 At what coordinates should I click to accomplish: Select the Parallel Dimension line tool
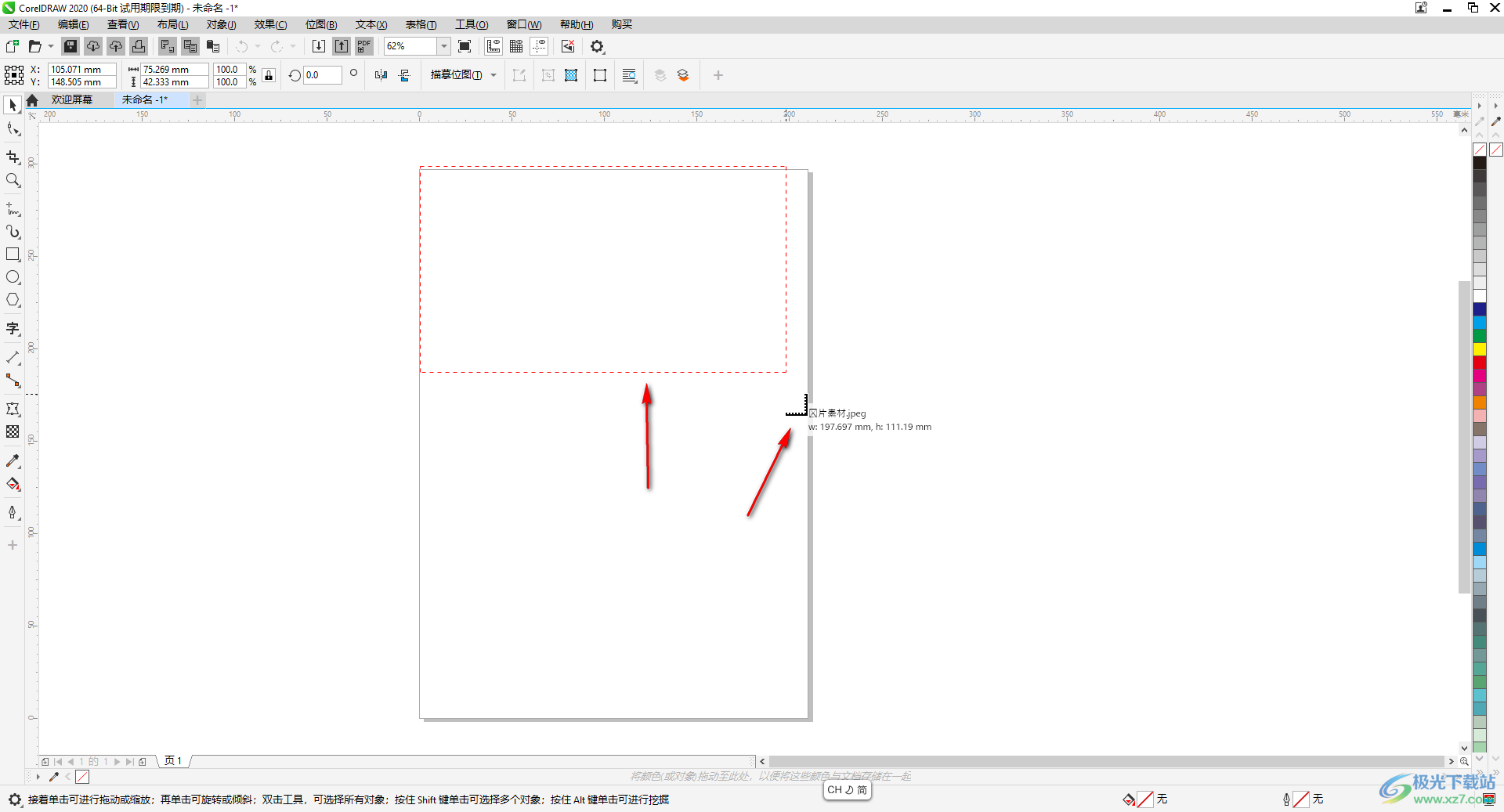pos(13,358)
